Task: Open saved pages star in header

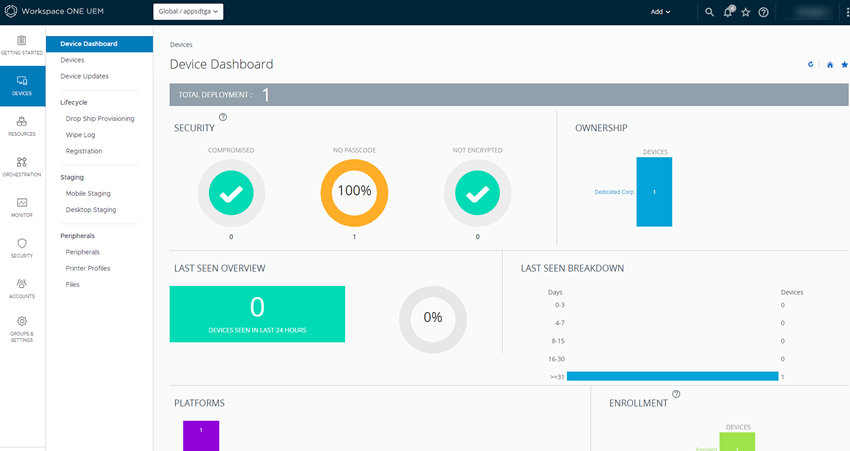Action: click(x=746, y=12)
